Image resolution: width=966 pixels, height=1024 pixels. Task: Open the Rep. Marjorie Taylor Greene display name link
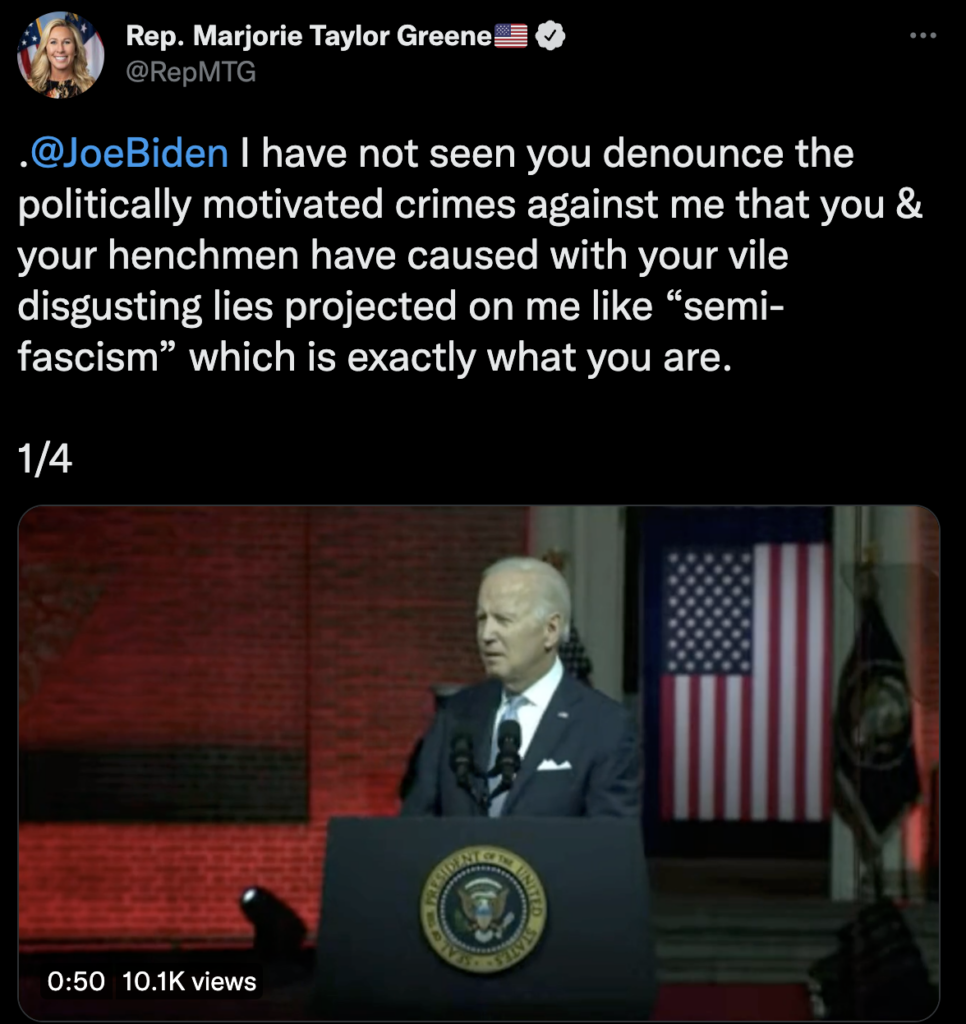309,38
